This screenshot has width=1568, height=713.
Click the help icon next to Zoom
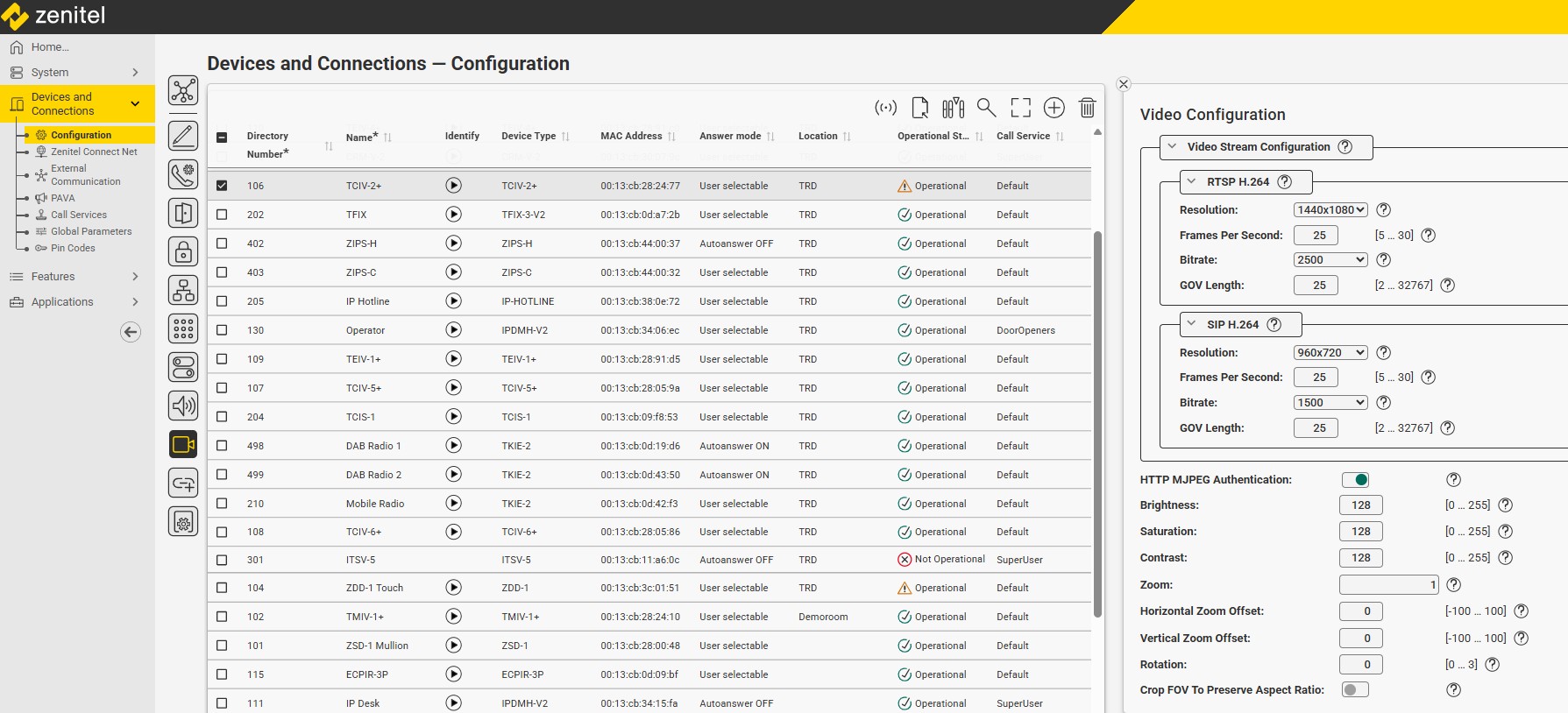coord(1454,585)
